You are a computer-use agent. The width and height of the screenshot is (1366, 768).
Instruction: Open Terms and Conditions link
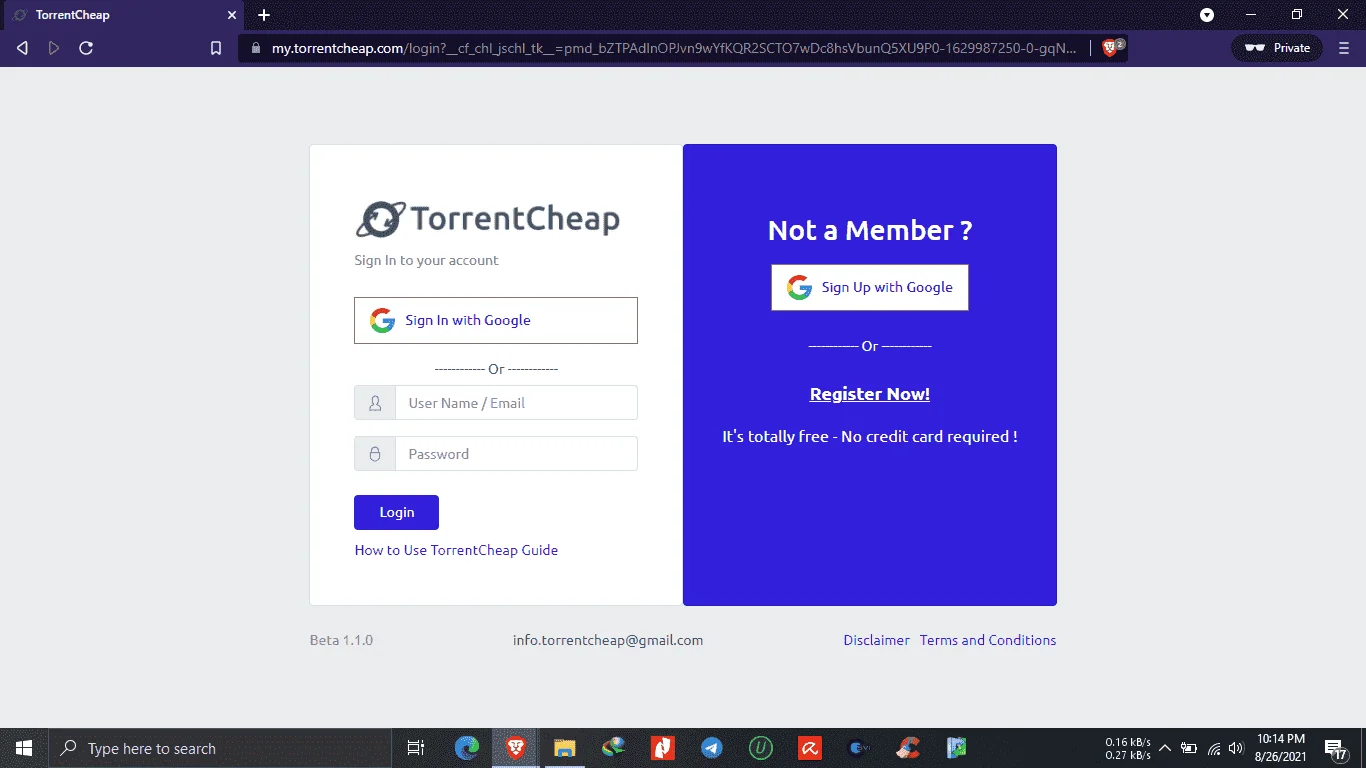pos(988,640)
